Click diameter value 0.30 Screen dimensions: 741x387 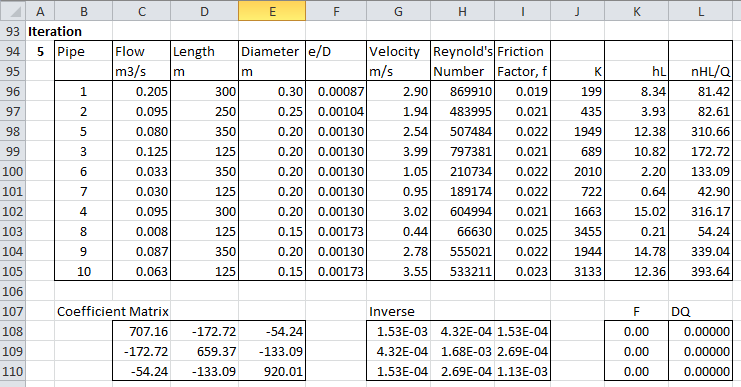[272, 91]
